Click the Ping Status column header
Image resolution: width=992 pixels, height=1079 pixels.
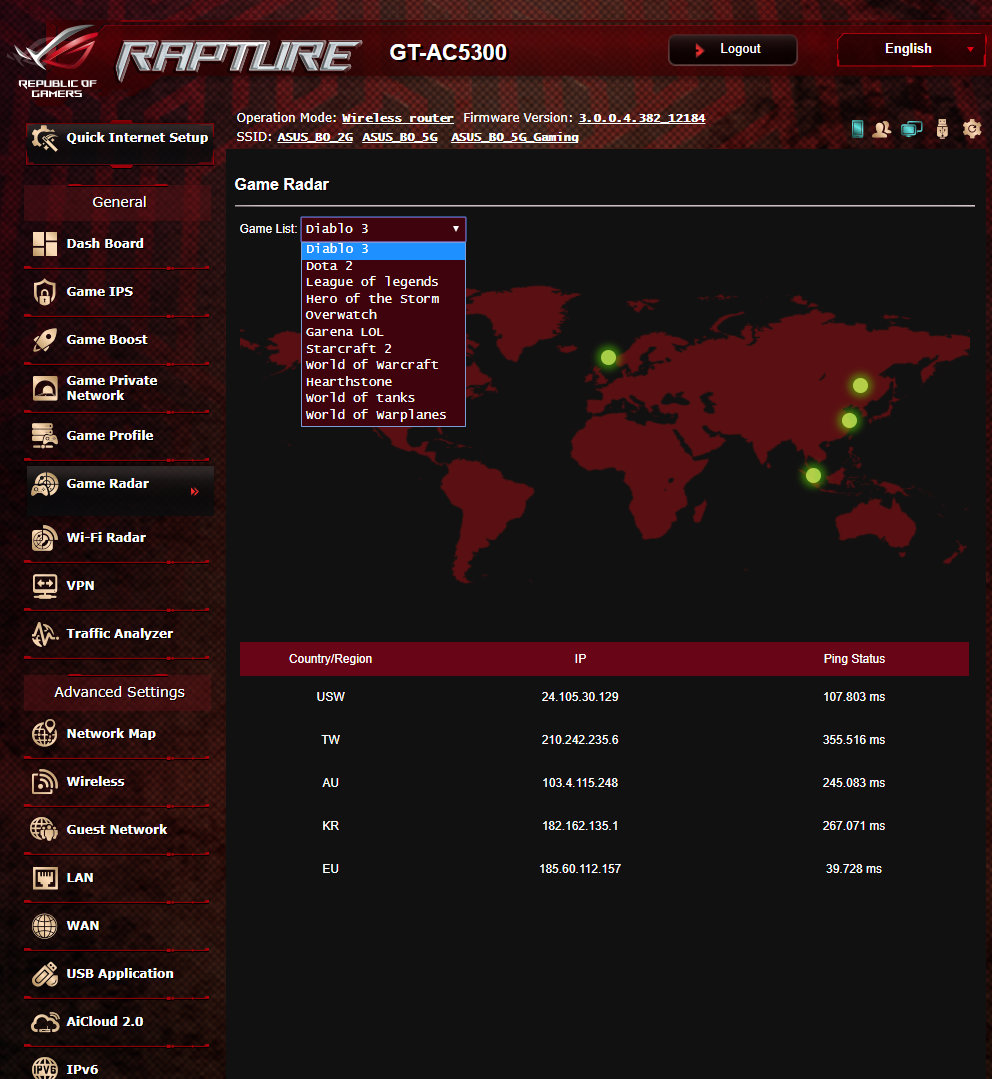854,659
